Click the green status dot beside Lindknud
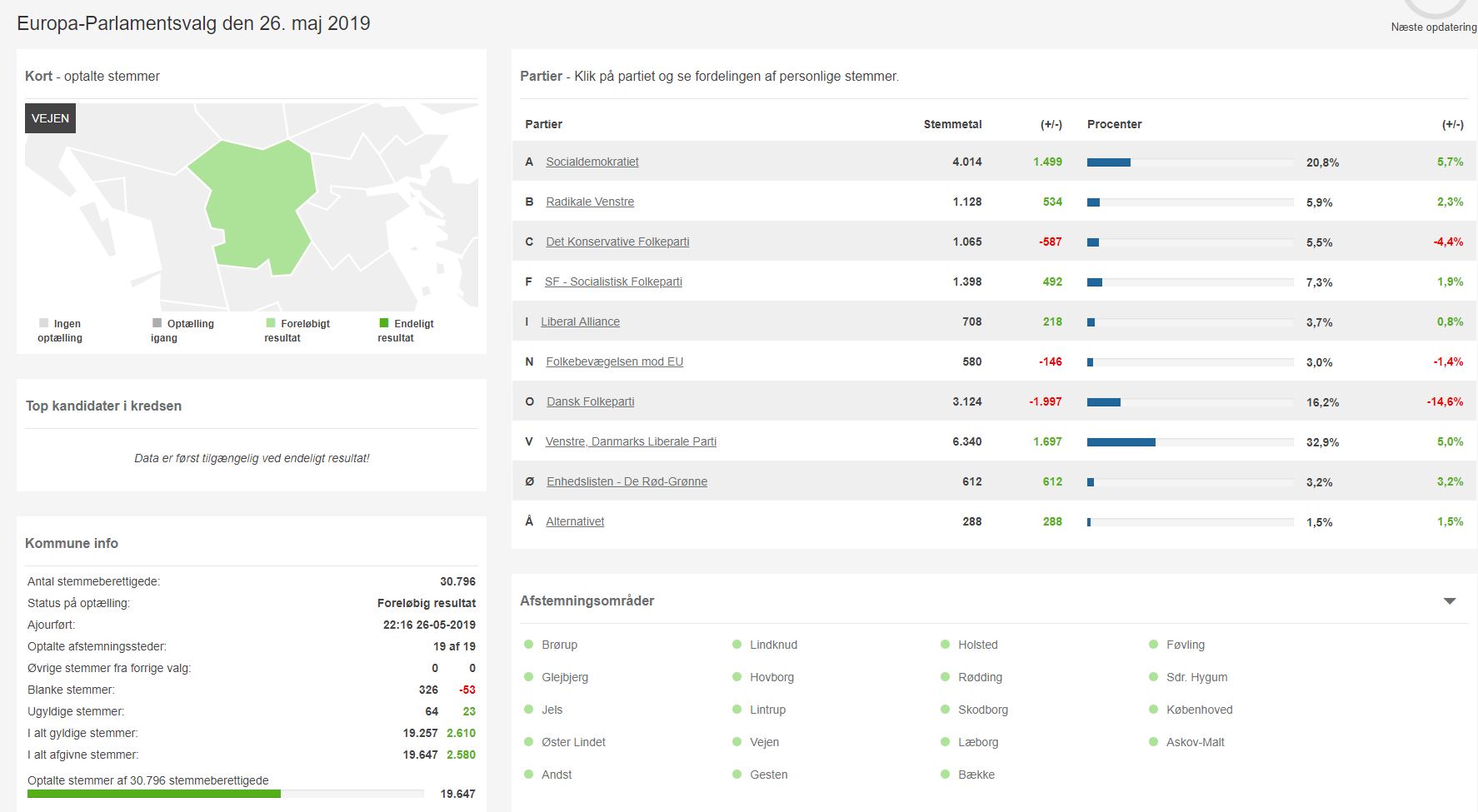This screenshot has height=812, width=1478. 737,645
